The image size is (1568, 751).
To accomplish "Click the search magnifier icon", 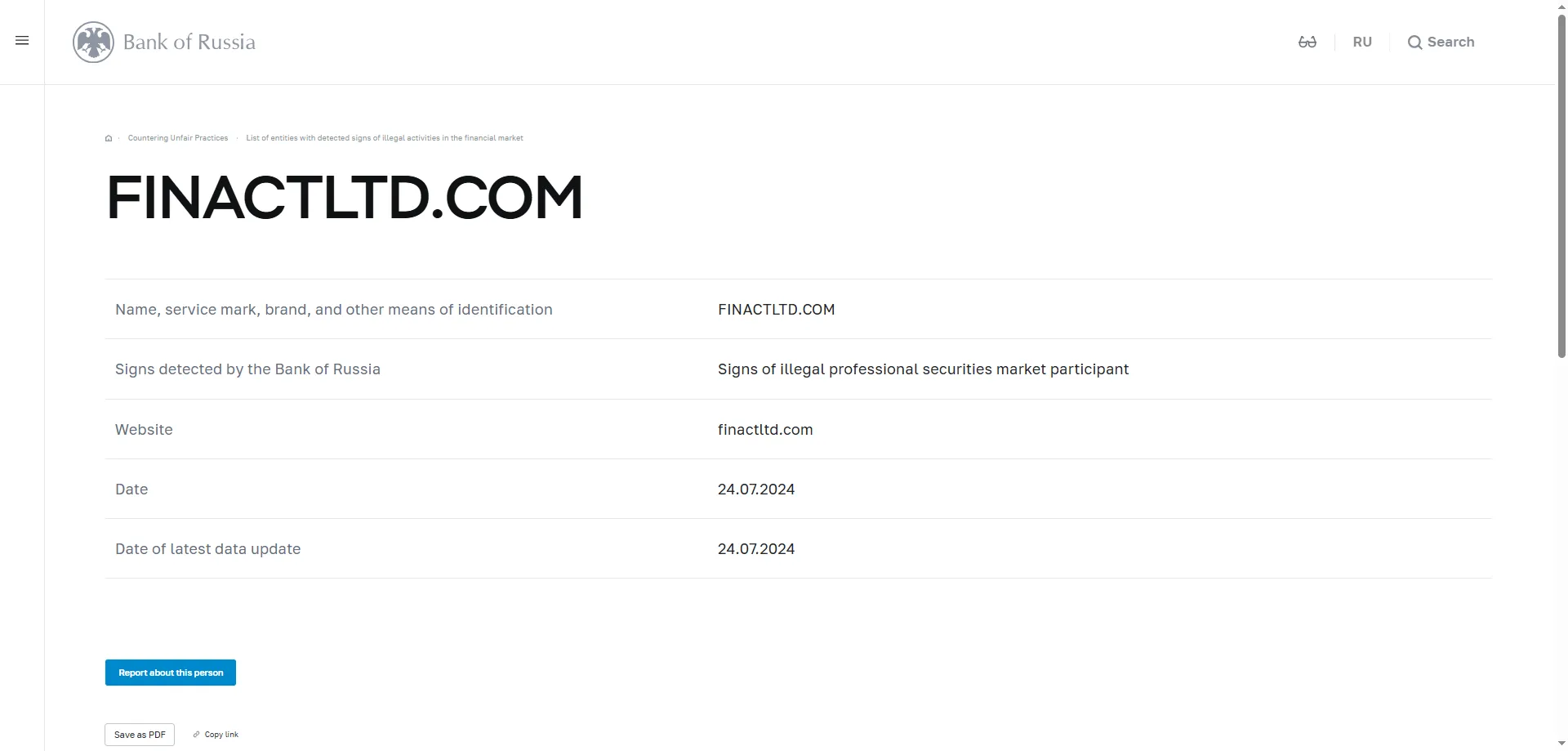I will pyautogui.click(x=1414, y=42).
